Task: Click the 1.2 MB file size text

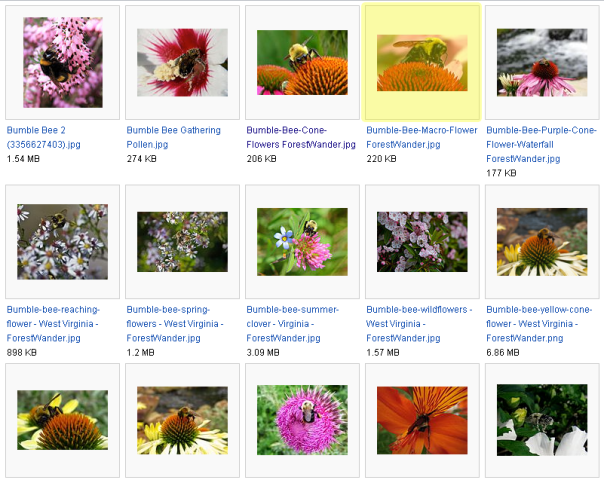Action: pos(140,352)
